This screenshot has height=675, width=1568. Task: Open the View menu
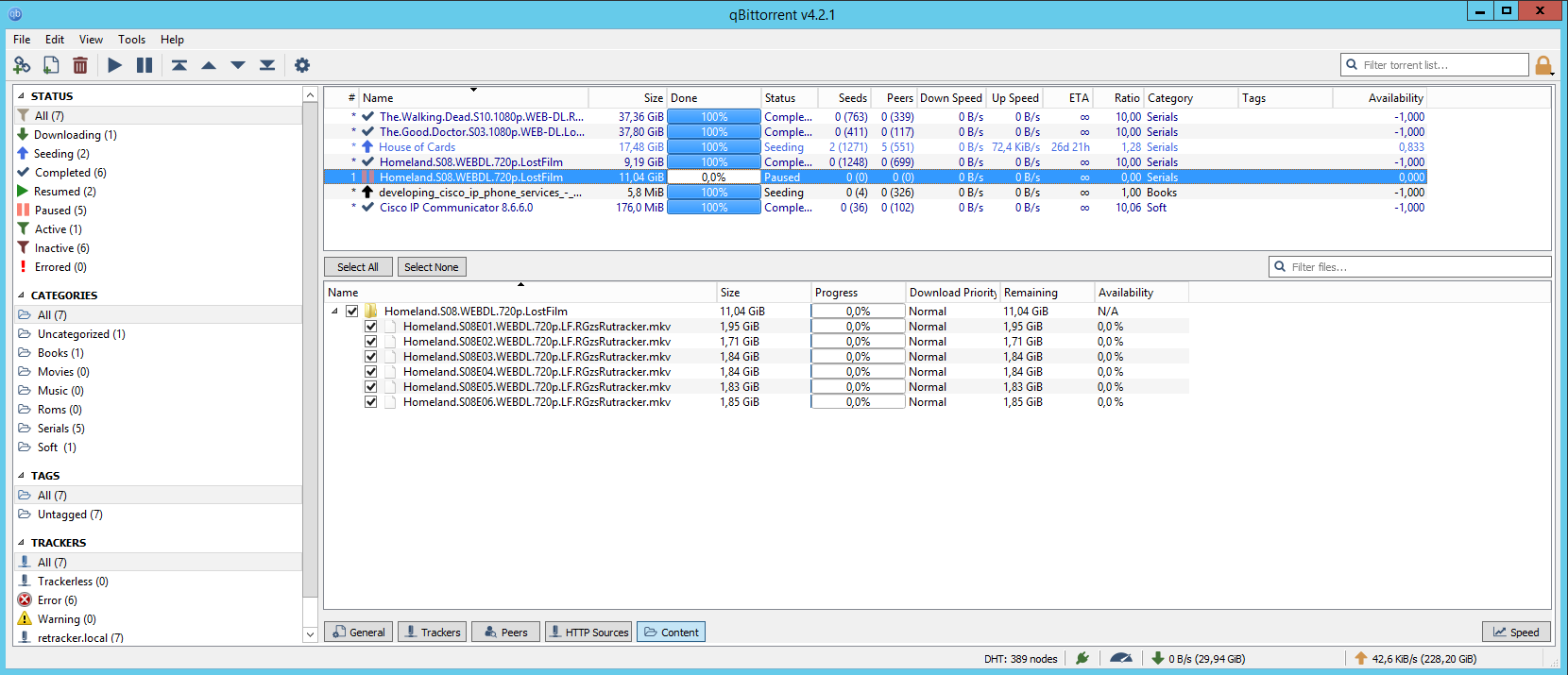91,40
